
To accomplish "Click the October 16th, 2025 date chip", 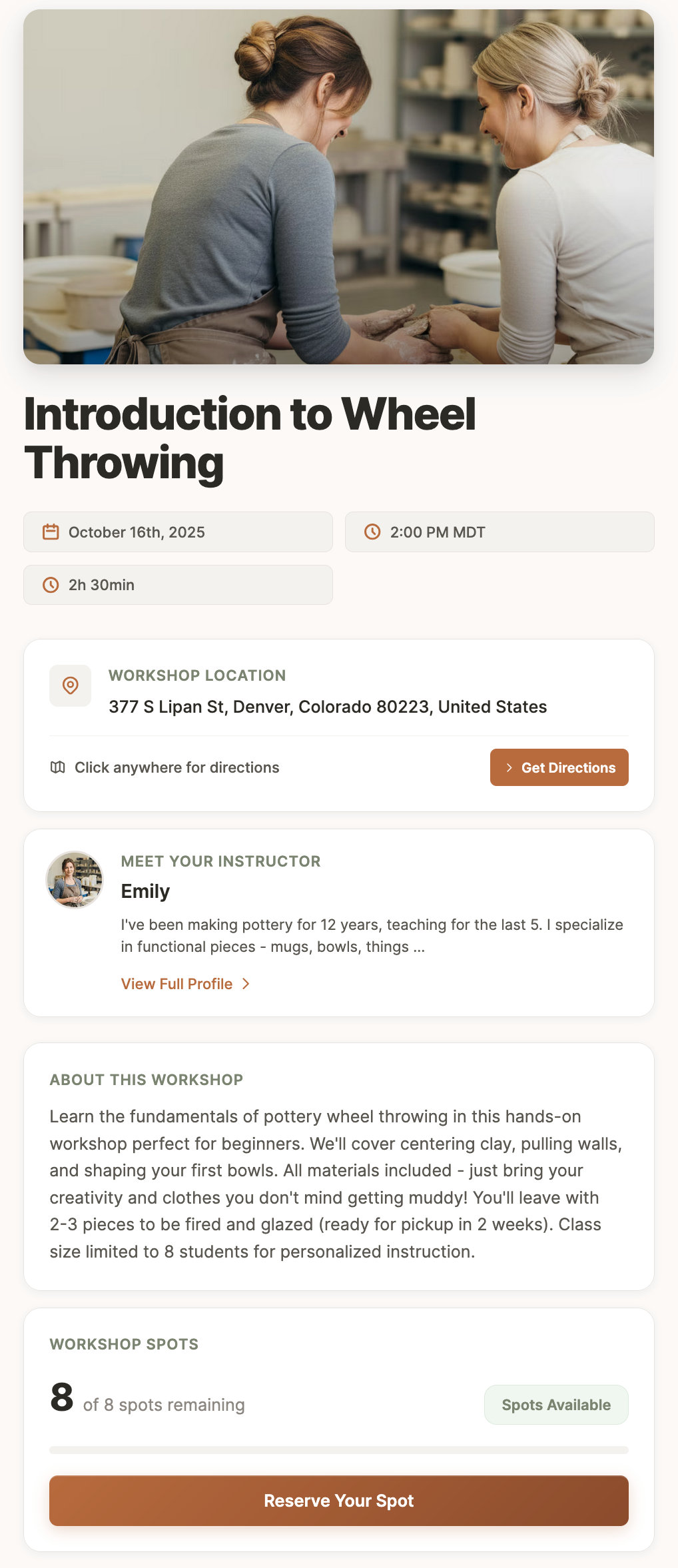I will point(178,532).
